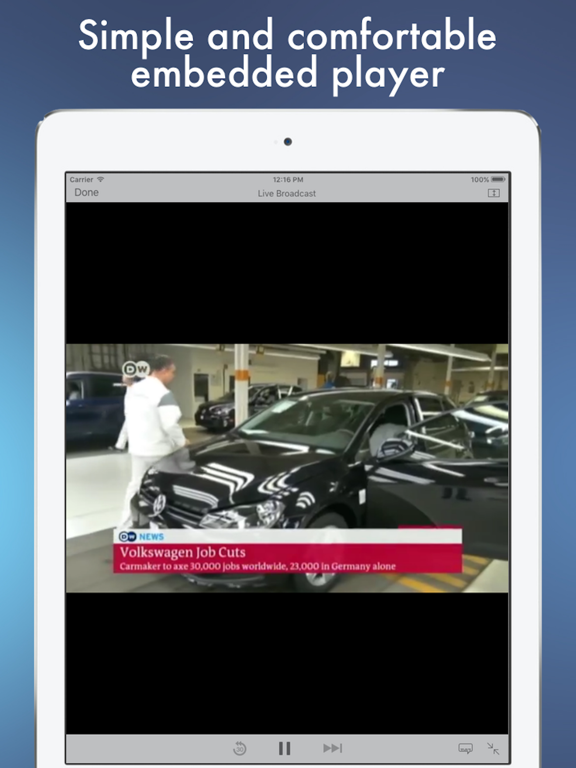Rewind 30 seconds

pos(240,748)
